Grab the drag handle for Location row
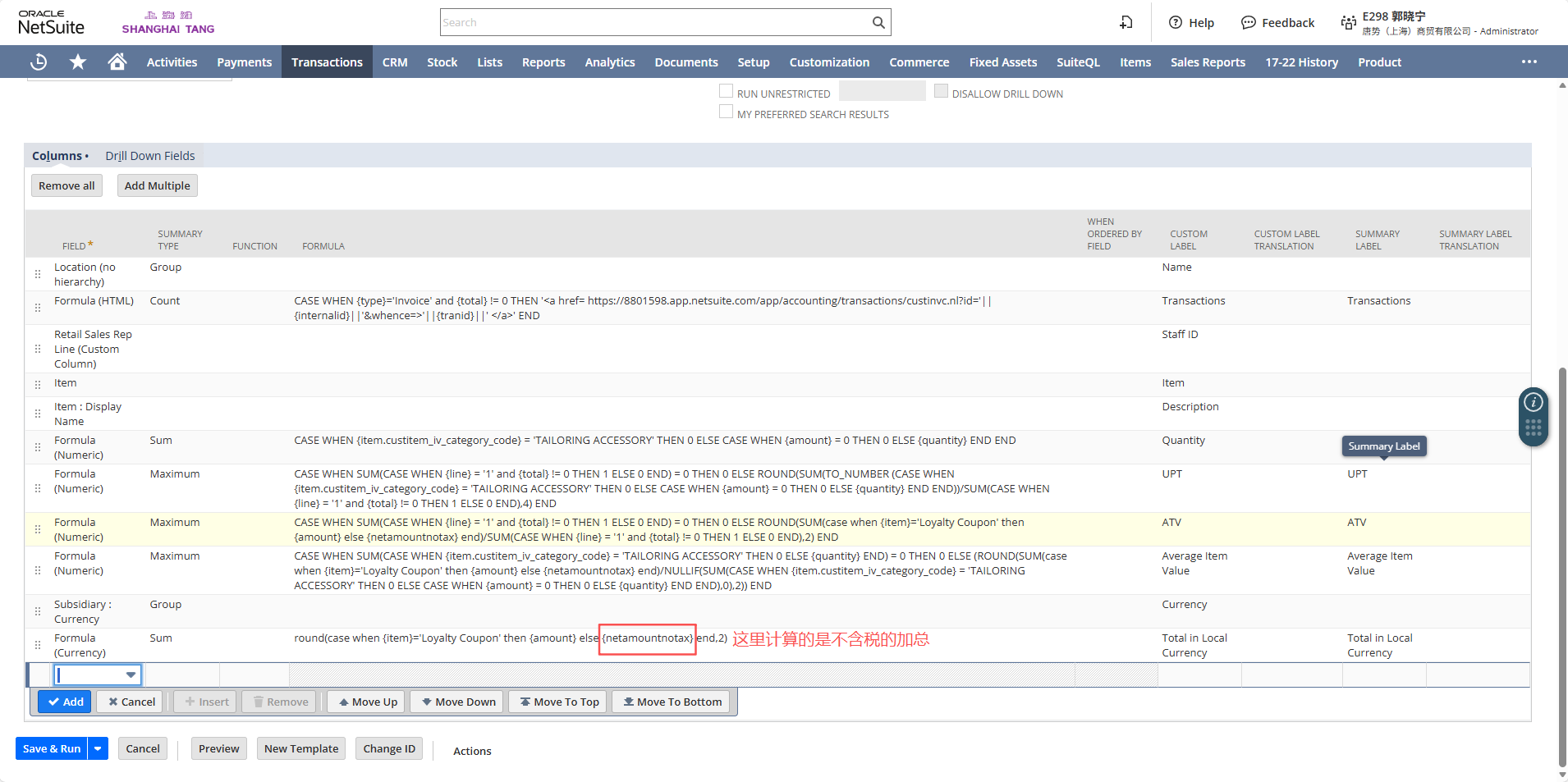 click(x=38, y=274)
